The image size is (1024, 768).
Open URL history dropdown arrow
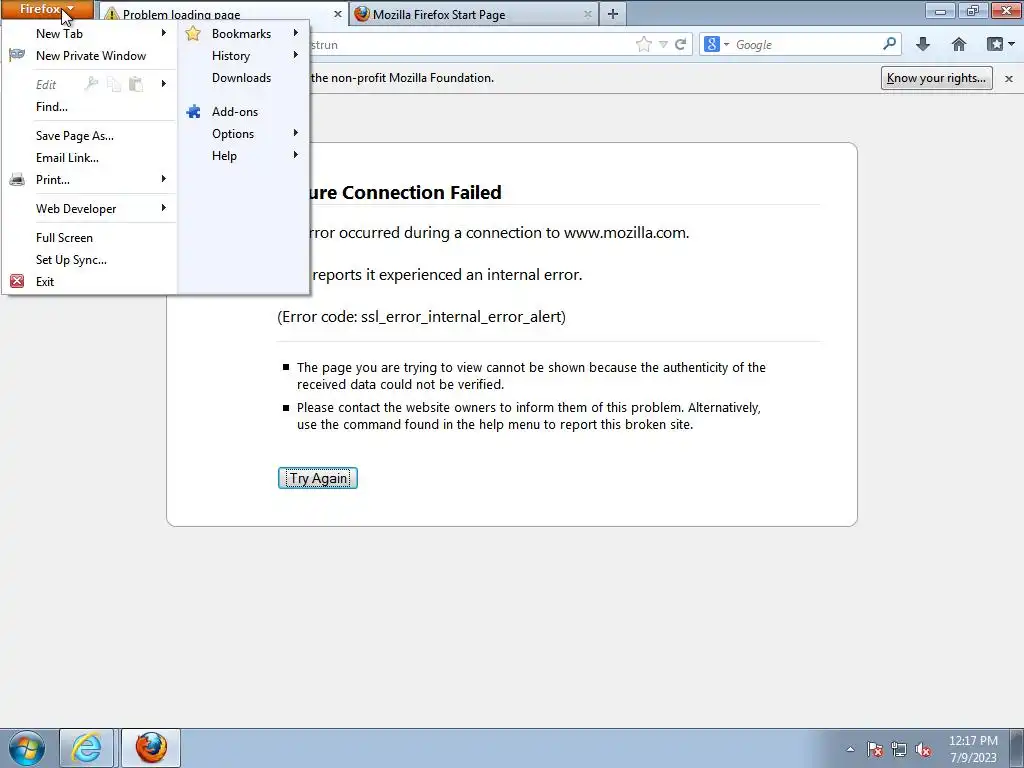click(x=663, y=44)
